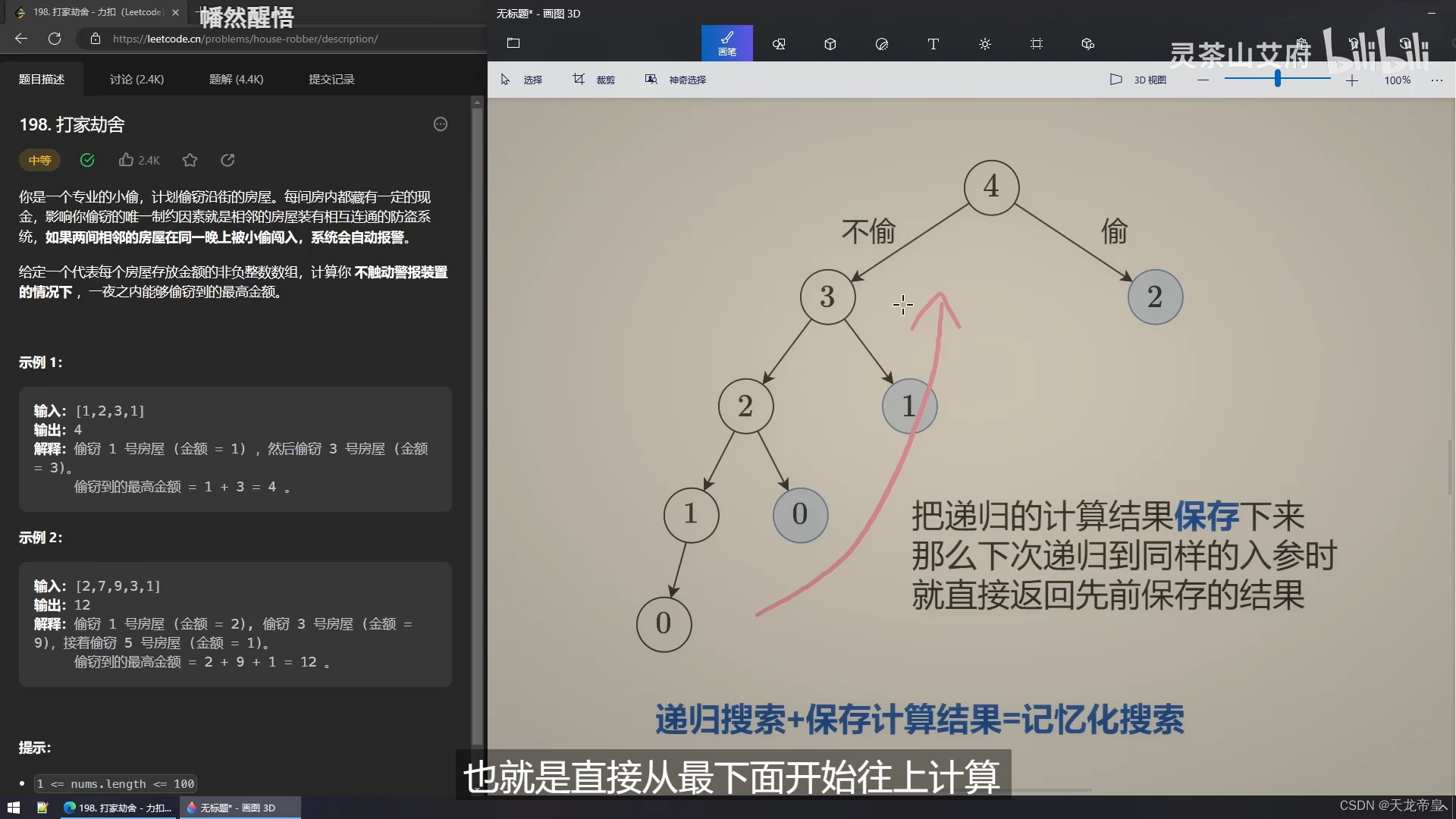Open the Canvas tool in Paint 3D
The width and height of the screenshot is (1456, 819).
coord(1037,44)
